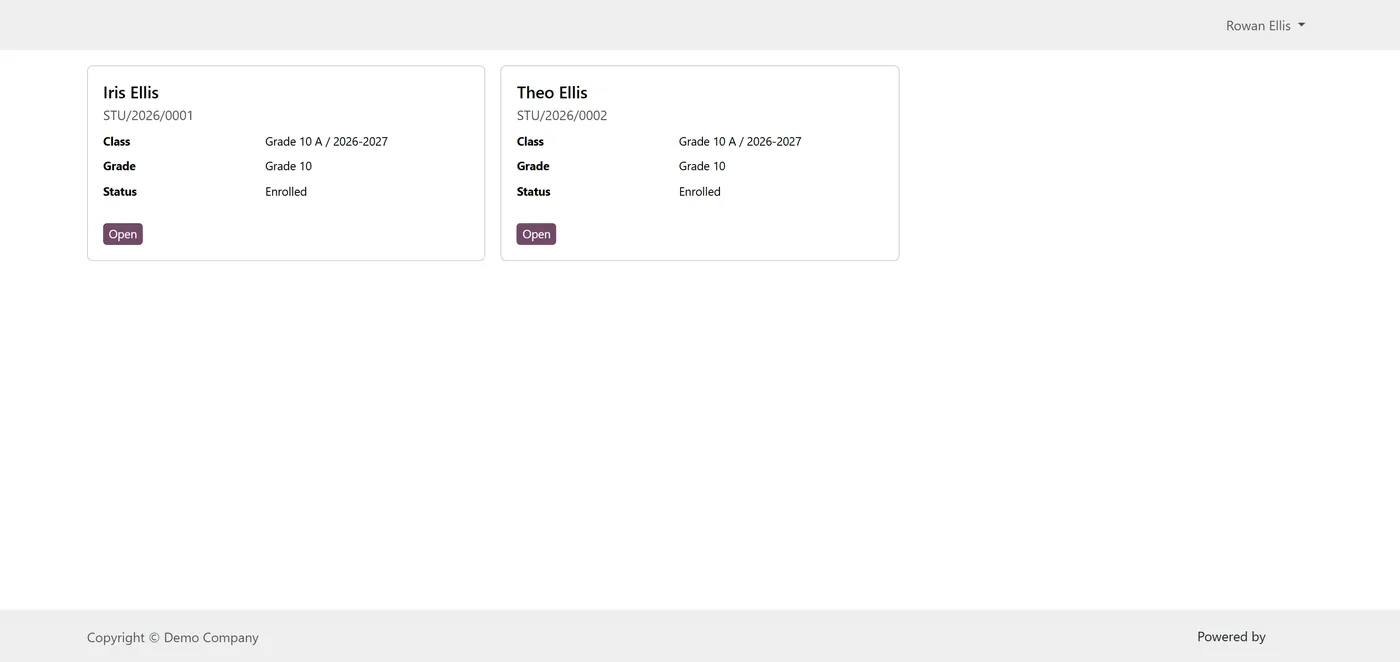Image resolution: width=1400 pixels, height=662 pixels.
Task: Open the Rowan Ellis user dropdown
Action: pyautogui.click(x=1265, y=26)
